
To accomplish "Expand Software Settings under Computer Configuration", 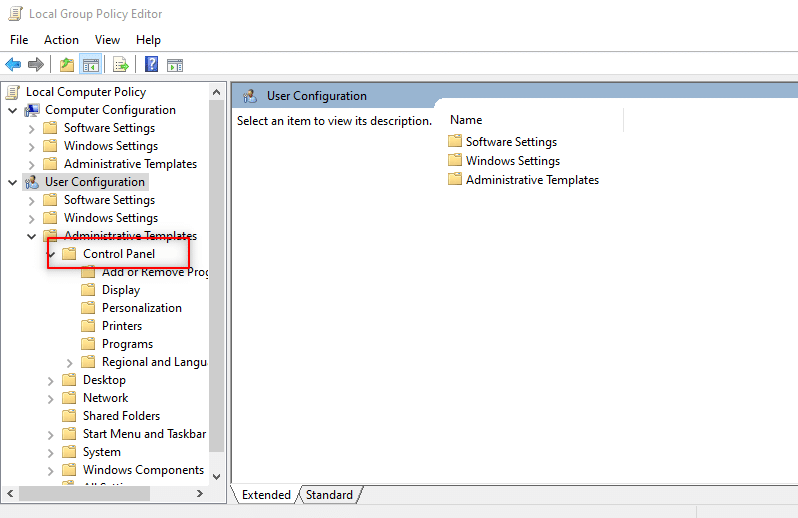I will click(32, 129).
